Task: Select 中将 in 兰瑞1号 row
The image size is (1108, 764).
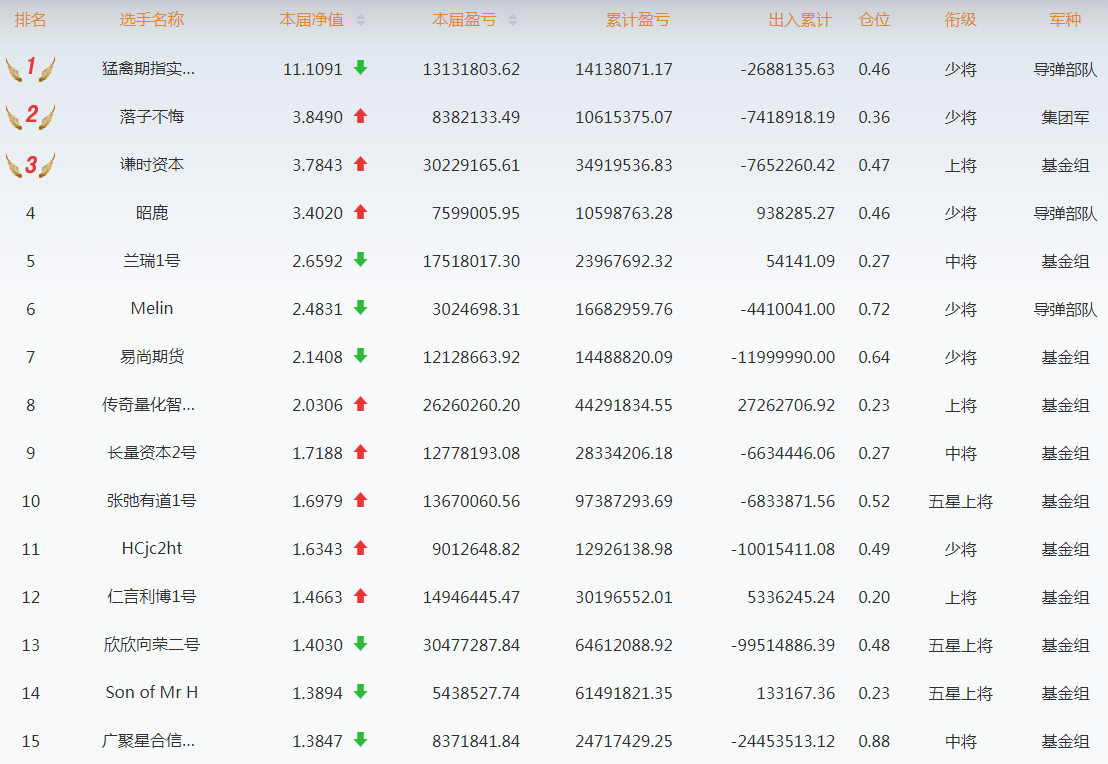Action: coord(960,261)
